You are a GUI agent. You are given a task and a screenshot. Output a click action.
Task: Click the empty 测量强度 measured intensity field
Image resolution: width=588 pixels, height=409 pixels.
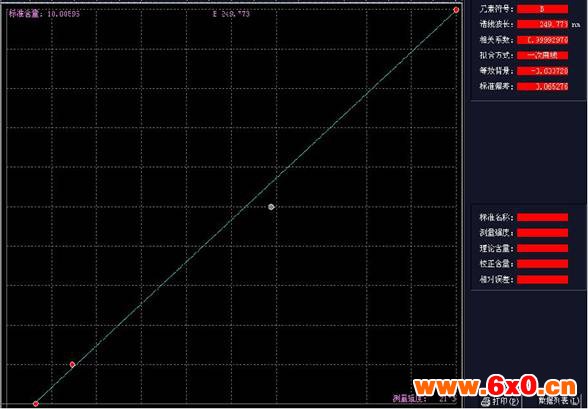(542, 233)
